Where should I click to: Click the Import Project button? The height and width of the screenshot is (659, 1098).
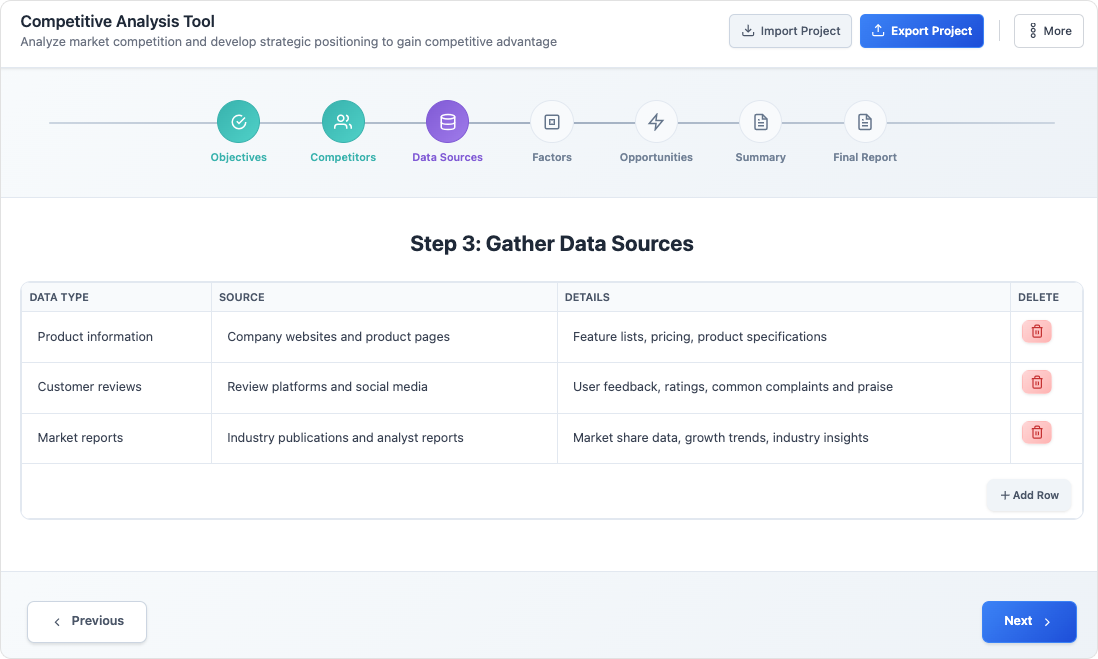[790, 31]
